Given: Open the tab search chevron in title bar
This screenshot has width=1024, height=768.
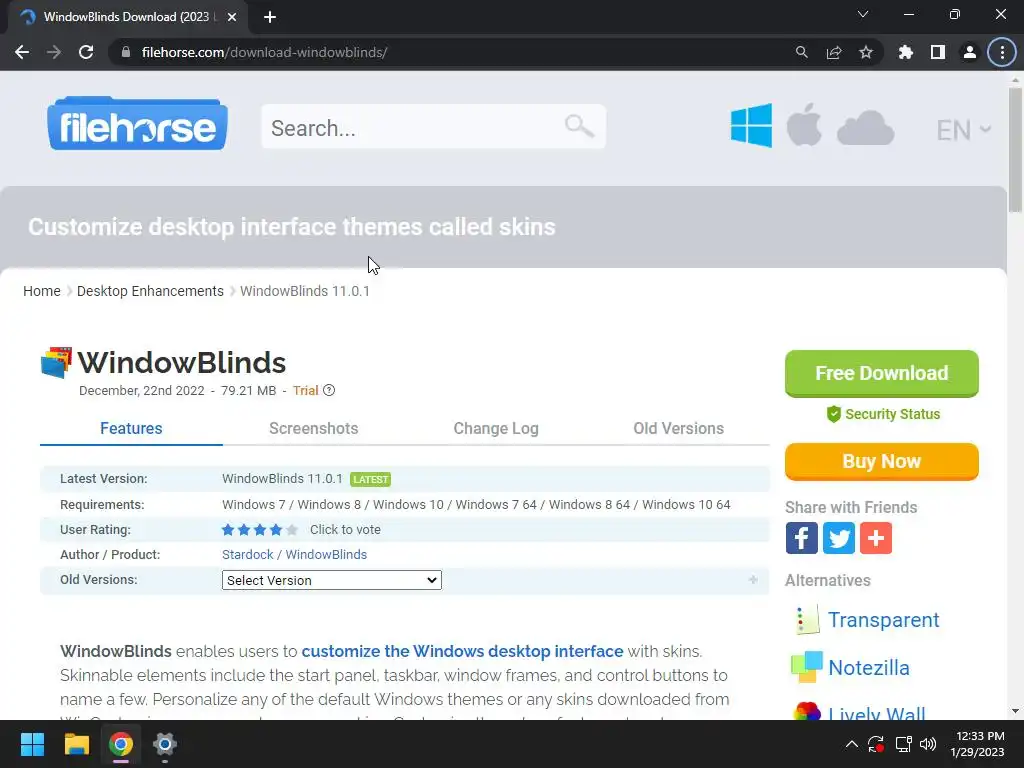Looking at the screenshot, I should [x=863, y=14].
